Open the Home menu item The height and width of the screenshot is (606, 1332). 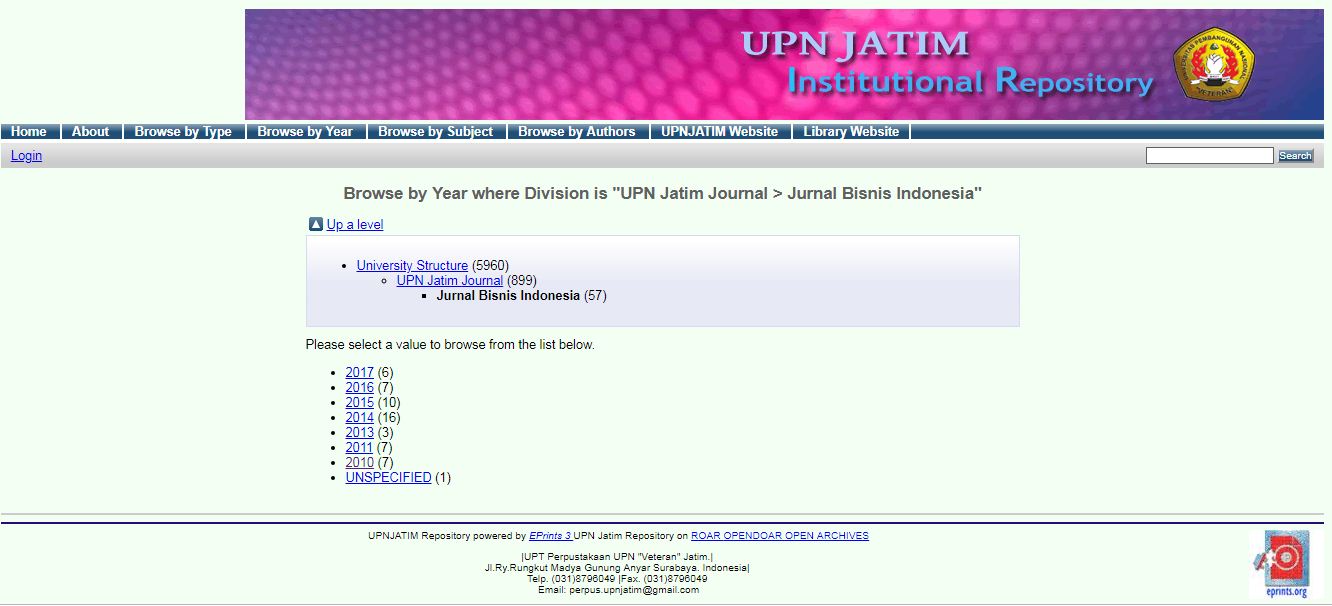pos(29,132)
